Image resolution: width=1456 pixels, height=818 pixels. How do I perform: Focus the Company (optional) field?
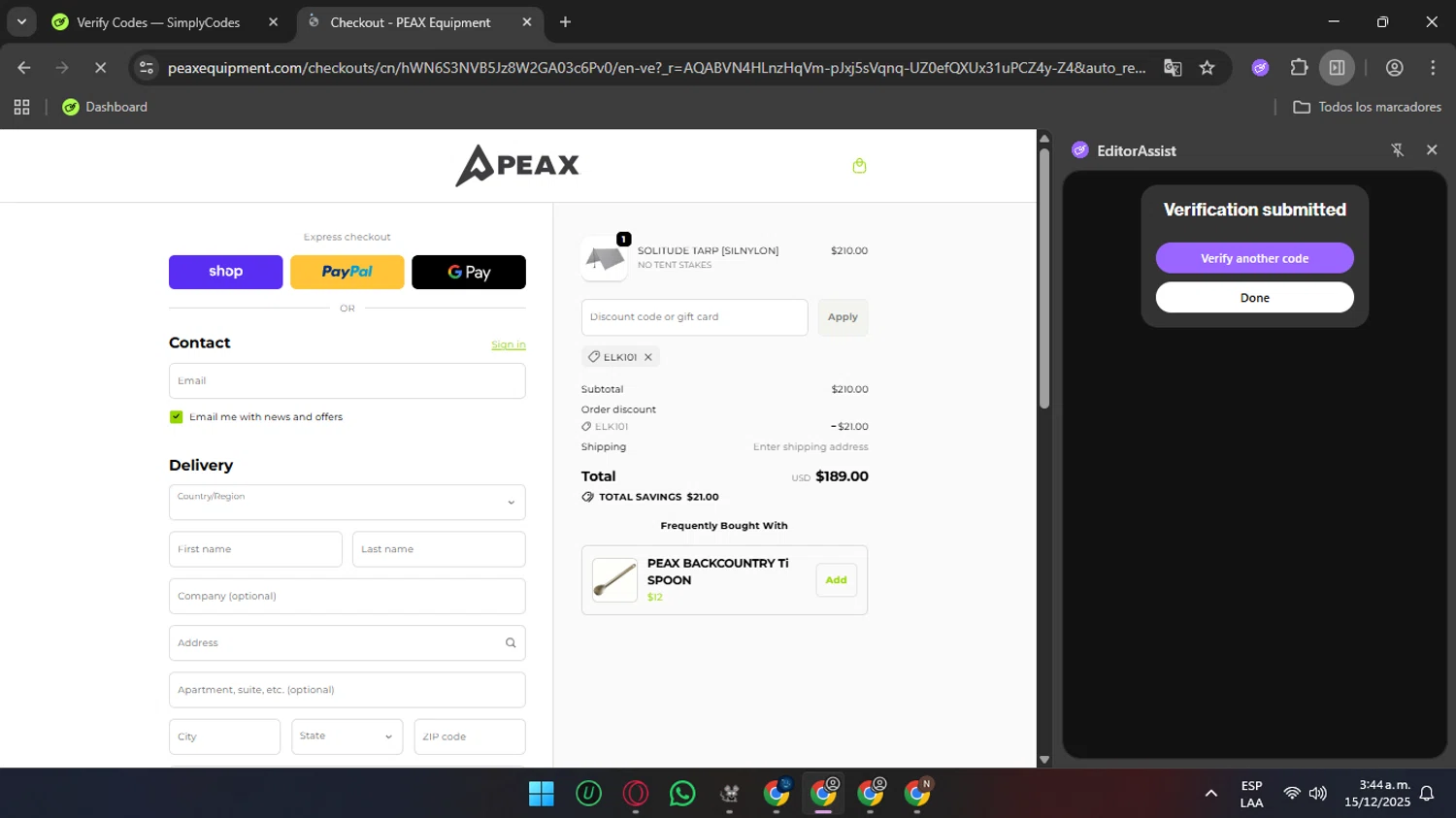[x=347, y=596]
